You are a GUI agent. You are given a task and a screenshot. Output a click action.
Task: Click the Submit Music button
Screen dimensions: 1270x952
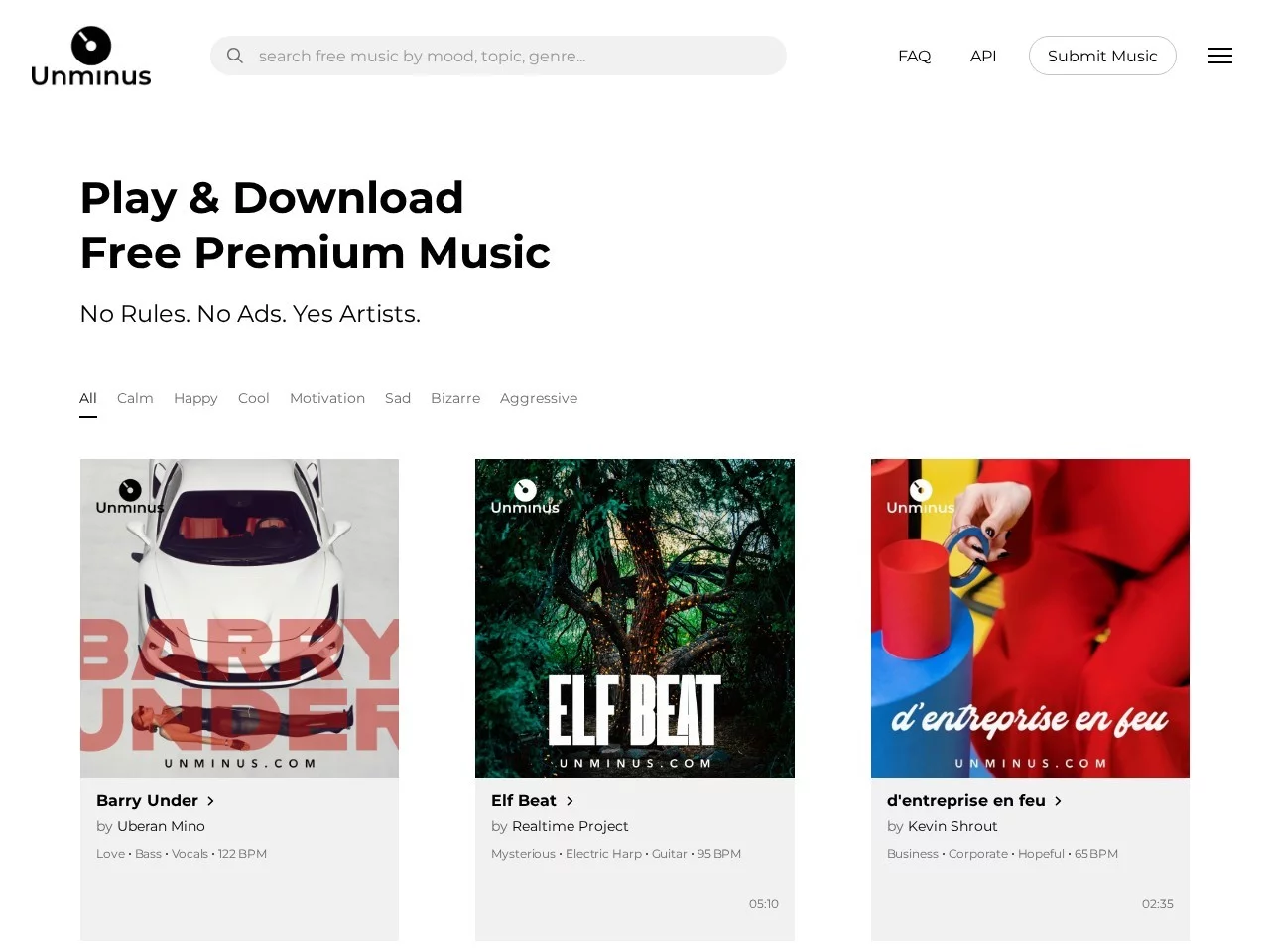tap(1102, 56)
